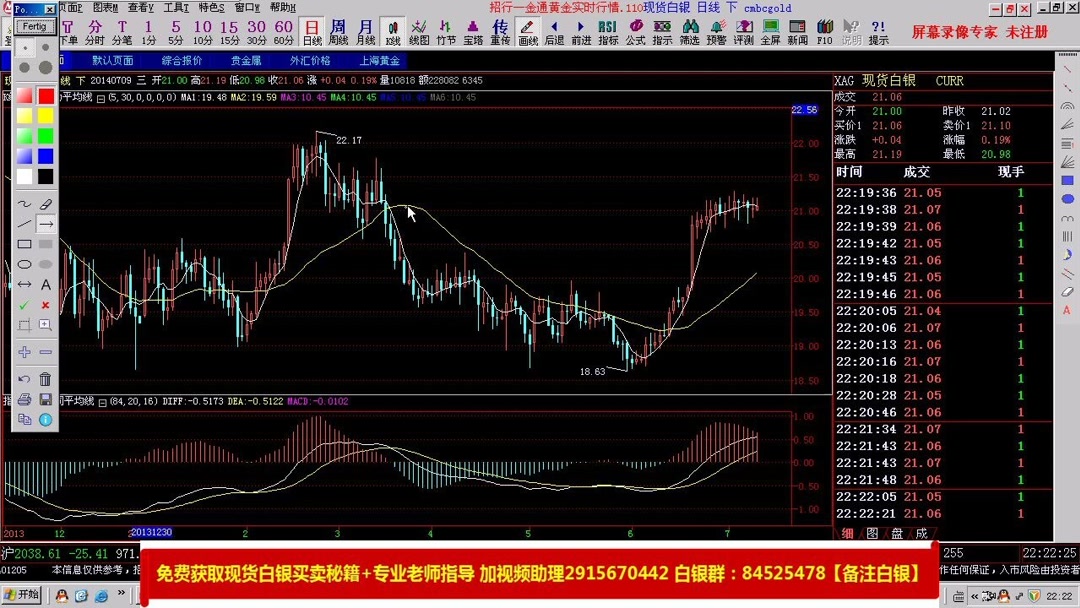The width and height of the screenshot is (1080, 608).
Task: Select the Rectangle annotation tool
Action: click(x=23, y=244)
